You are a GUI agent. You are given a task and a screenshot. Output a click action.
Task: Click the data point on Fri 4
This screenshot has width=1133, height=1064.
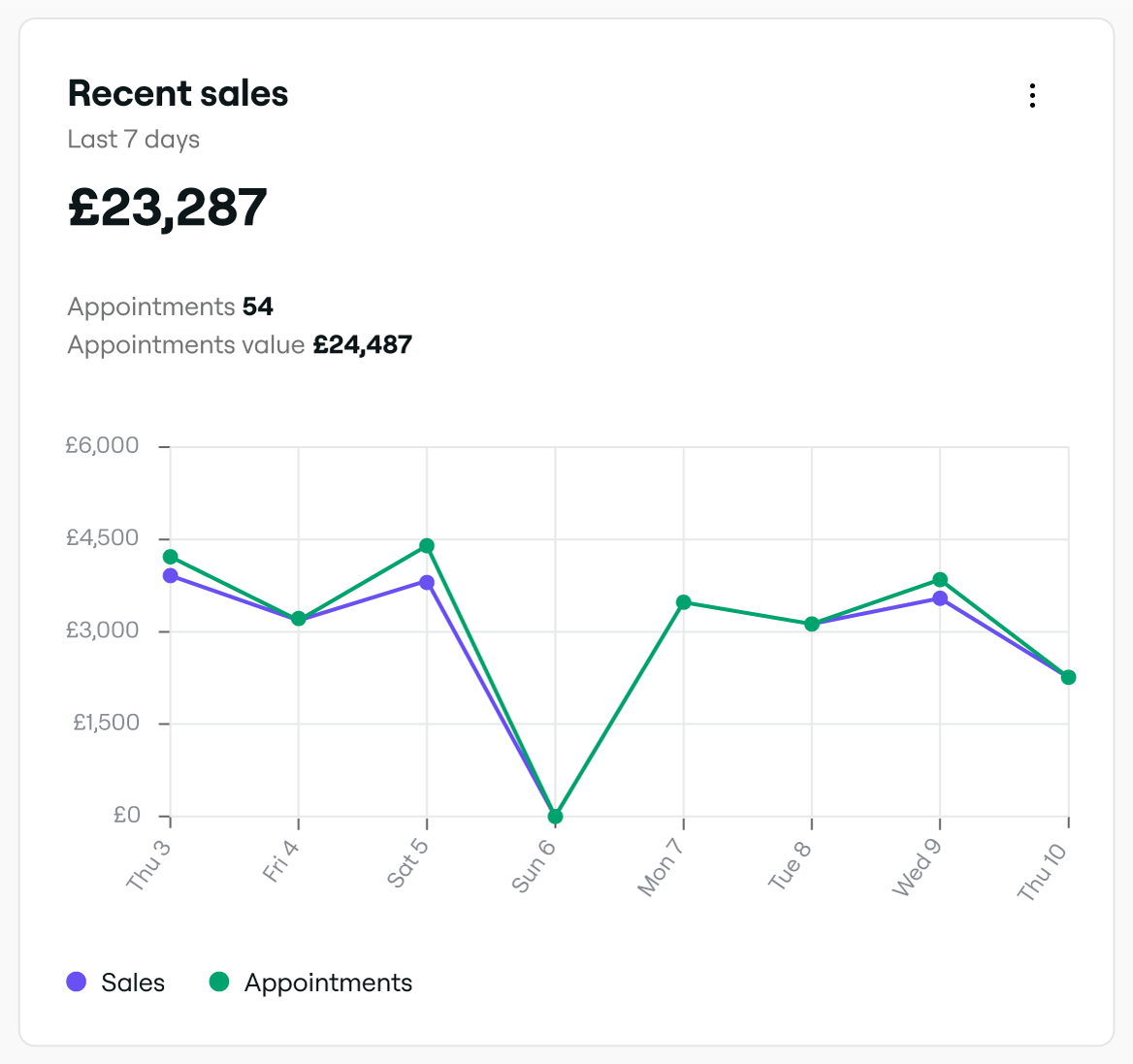click(299, 619)
